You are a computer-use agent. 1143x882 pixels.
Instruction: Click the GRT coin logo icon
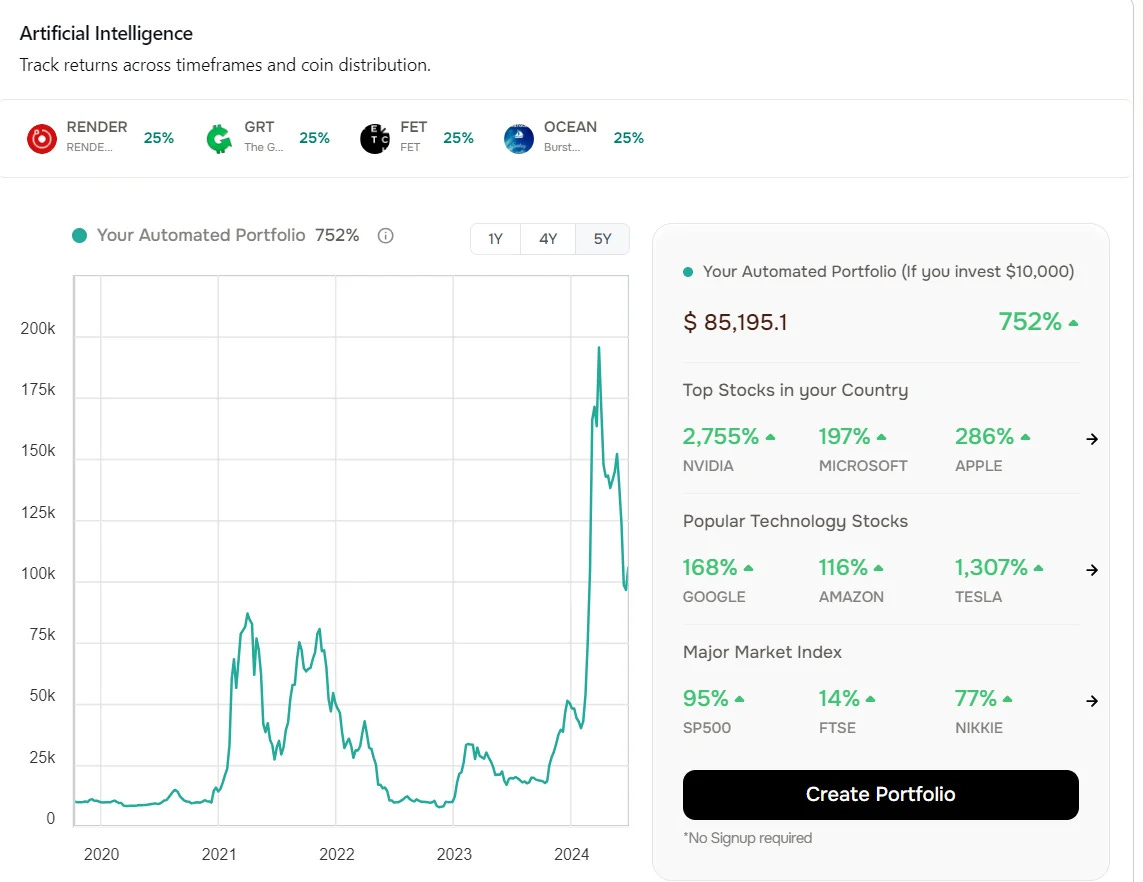219,138
